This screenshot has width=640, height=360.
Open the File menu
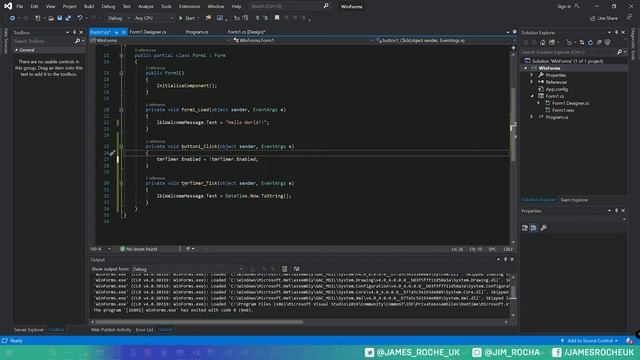click(x=19, y=6)
